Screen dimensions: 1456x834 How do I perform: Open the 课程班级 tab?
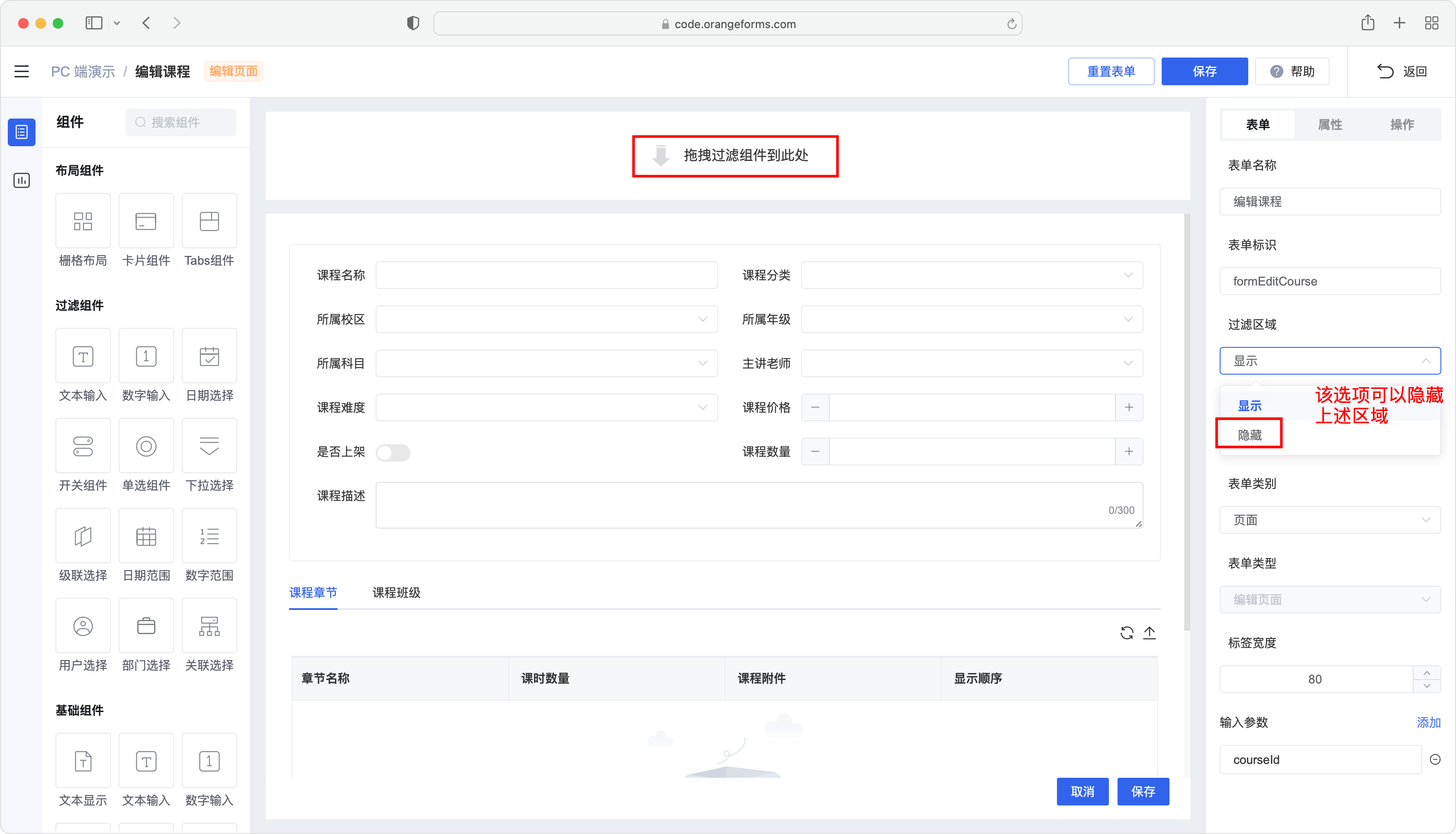[x=396, y=593]
